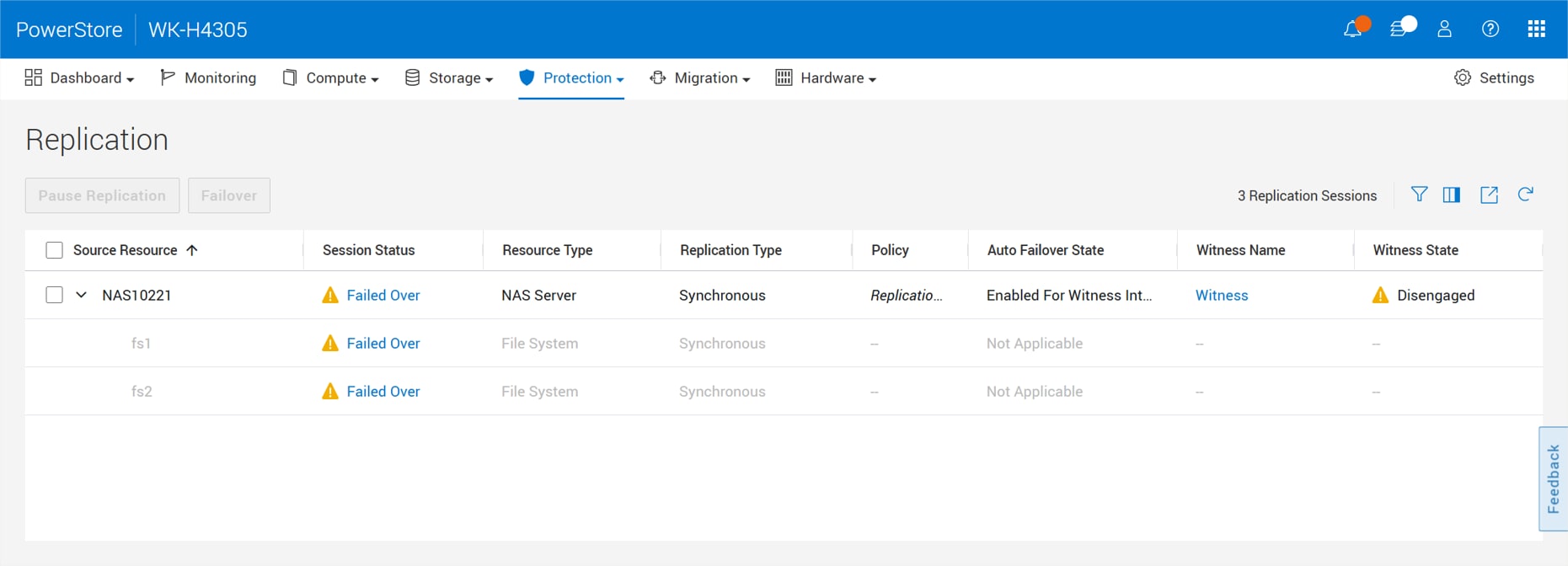This screenshot has height=566, width=1568.
Task: Toggle the select-all checkbox in header
Action: coord(54,250)
